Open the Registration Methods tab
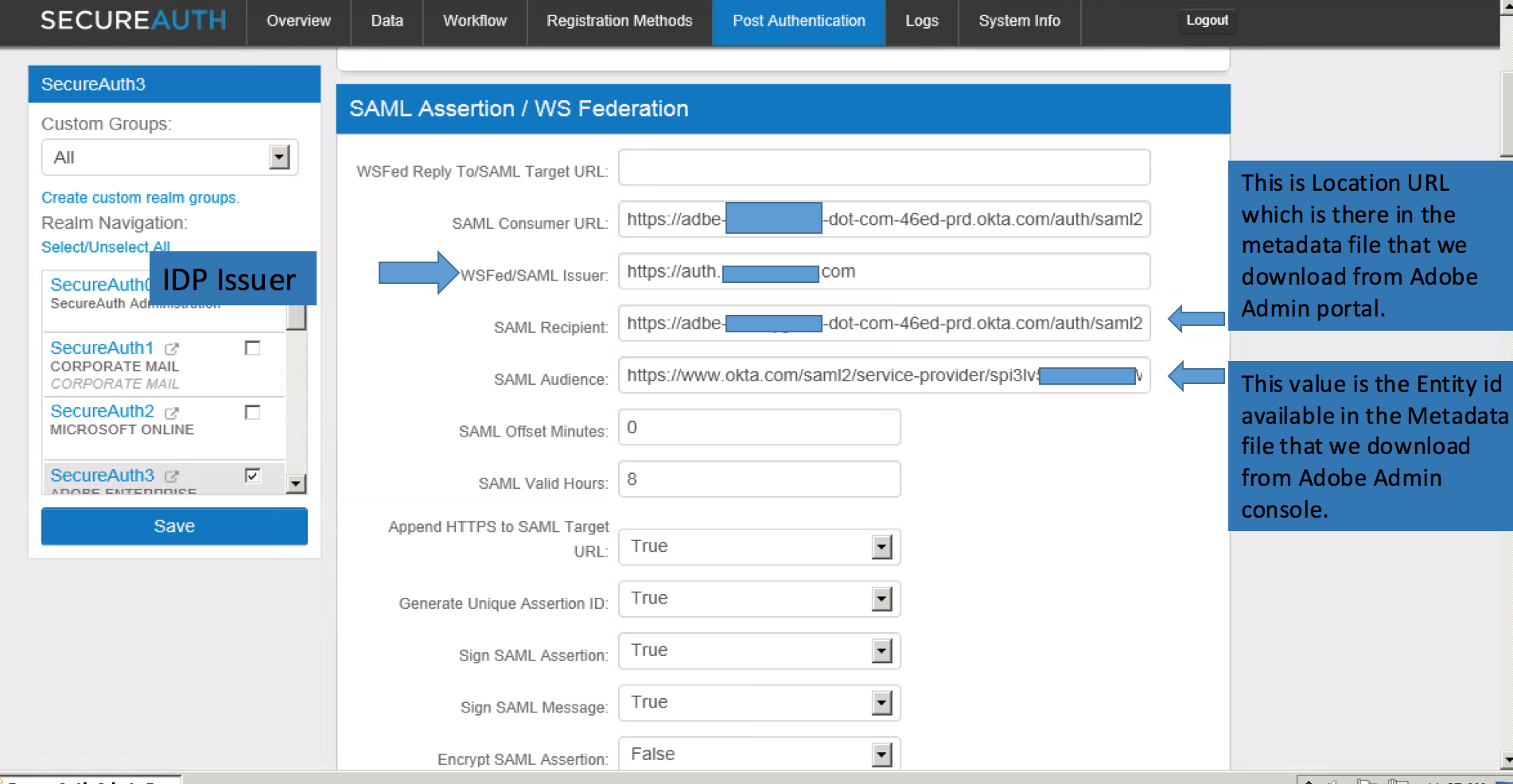Image resolution: width=1513 pixels, height=784 pixels. click(618, 21)
